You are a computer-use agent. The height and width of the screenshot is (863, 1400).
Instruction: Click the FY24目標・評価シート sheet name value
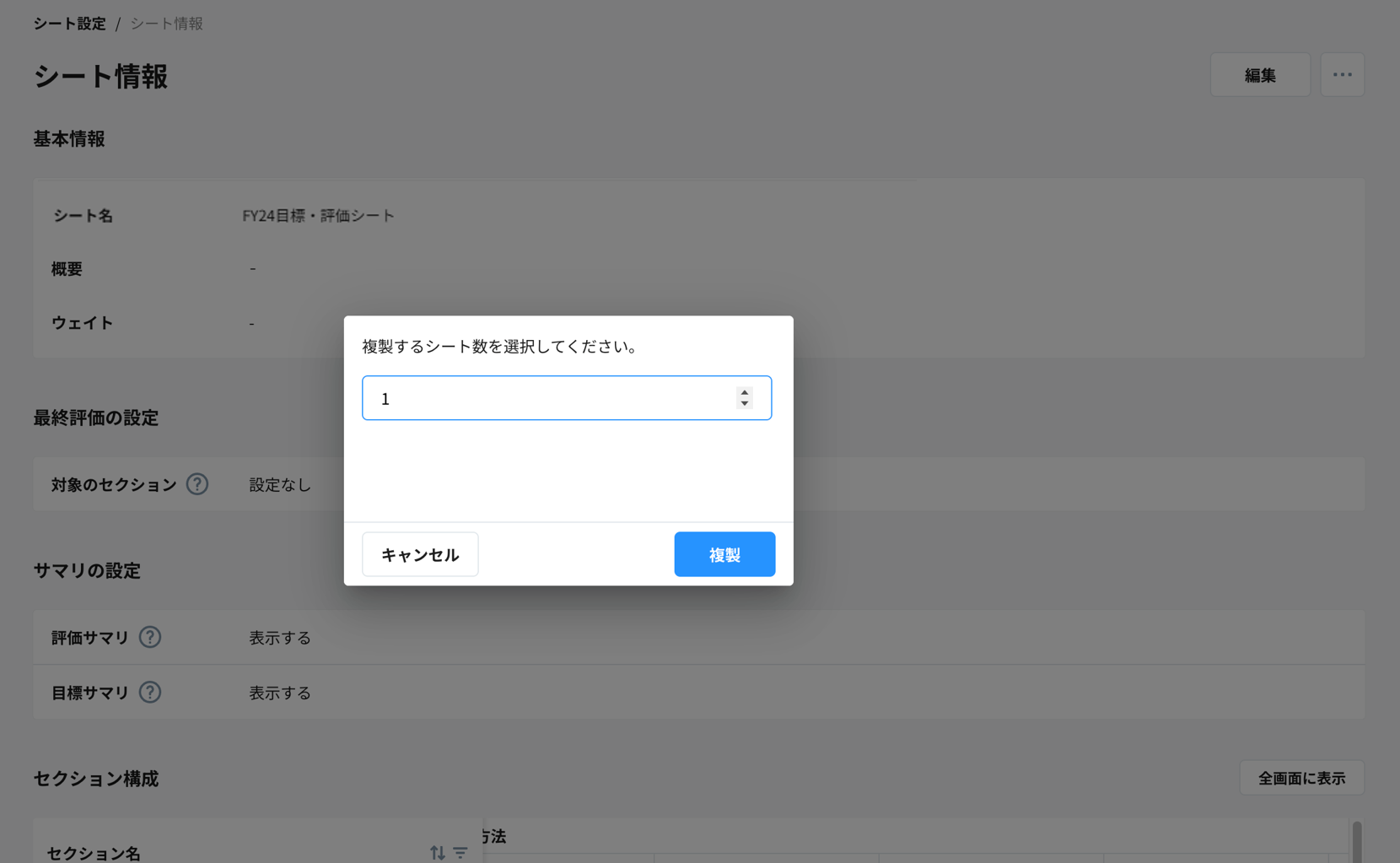point(318,216)
